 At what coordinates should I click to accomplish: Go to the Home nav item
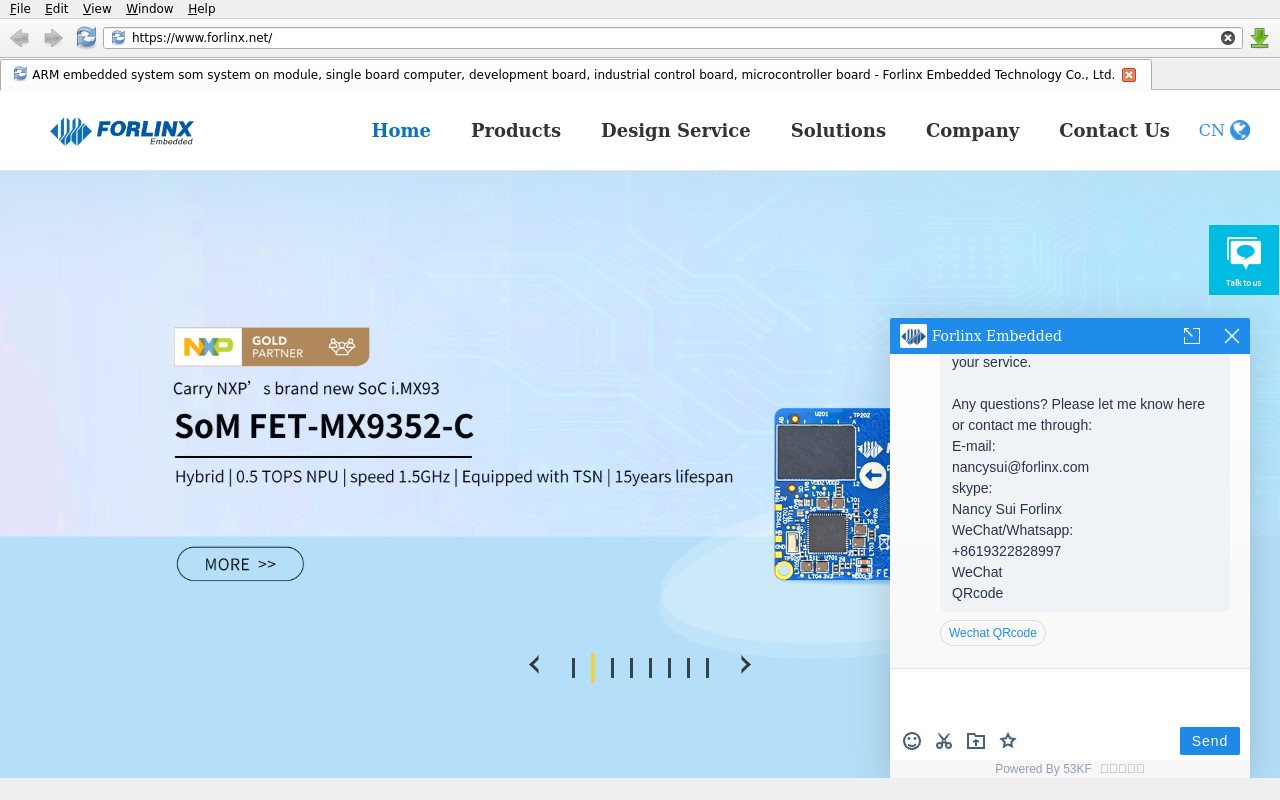401,131
